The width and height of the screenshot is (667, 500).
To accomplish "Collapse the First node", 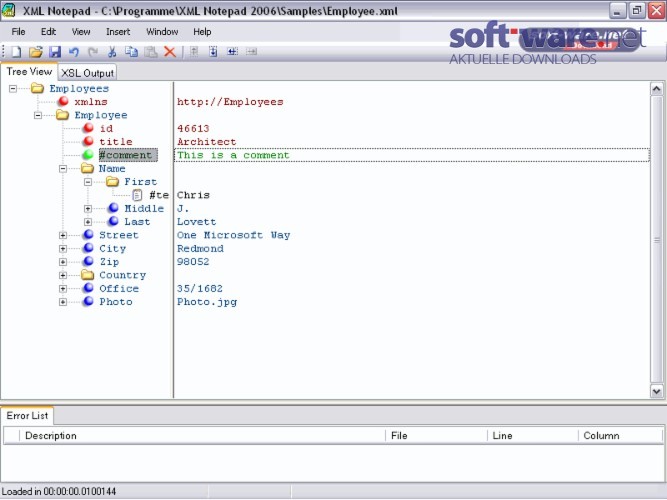I will pyautogui.click(x=88, y=182).
